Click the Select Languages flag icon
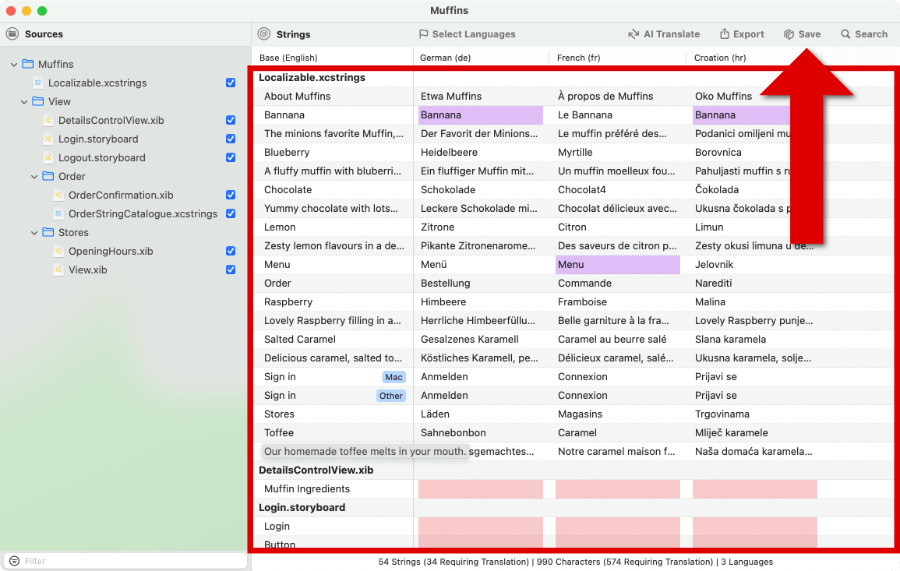The image size is (900, 571). [x=424, y=34]
